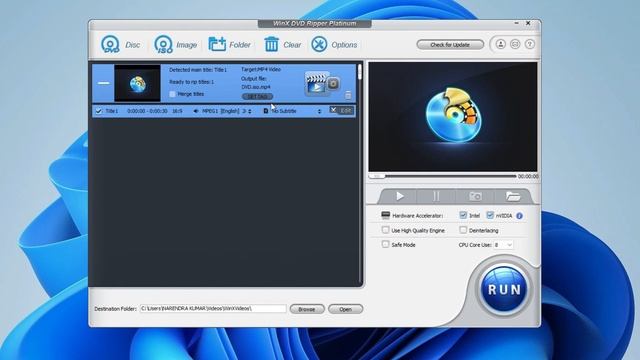The width and height of the screenshot is (640, 360).
Task: Open the user account icon
Action: 500,44
